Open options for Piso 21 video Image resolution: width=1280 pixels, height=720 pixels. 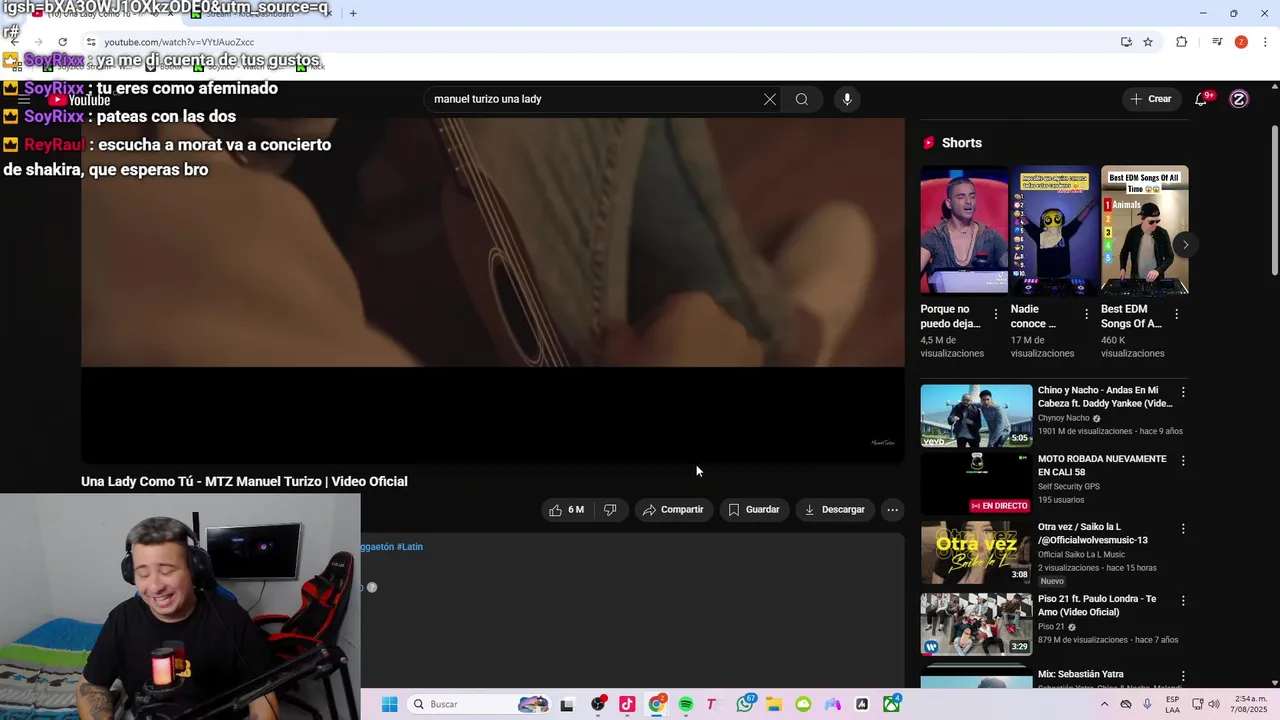1183,601
